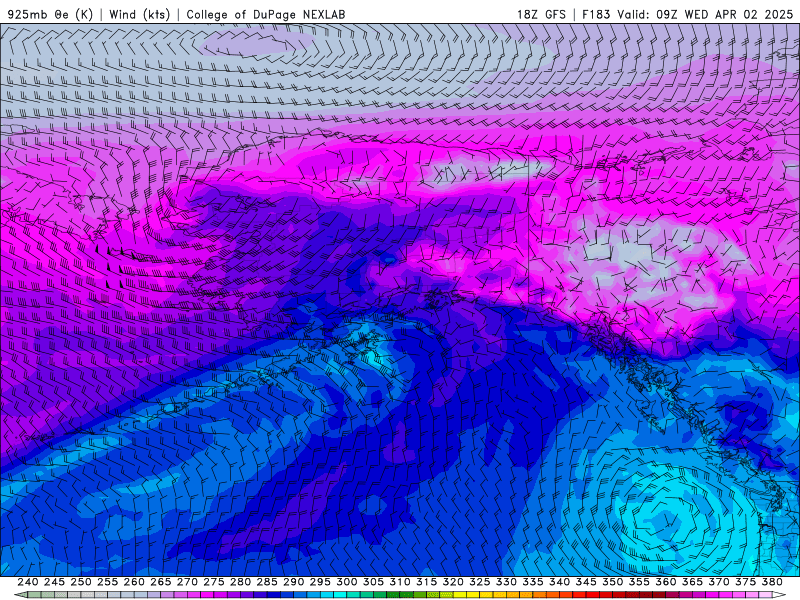The width and height of the screenshot is (800, 600).
Task: Click the 280 colorbar scale value
Action: pos(240,582)
